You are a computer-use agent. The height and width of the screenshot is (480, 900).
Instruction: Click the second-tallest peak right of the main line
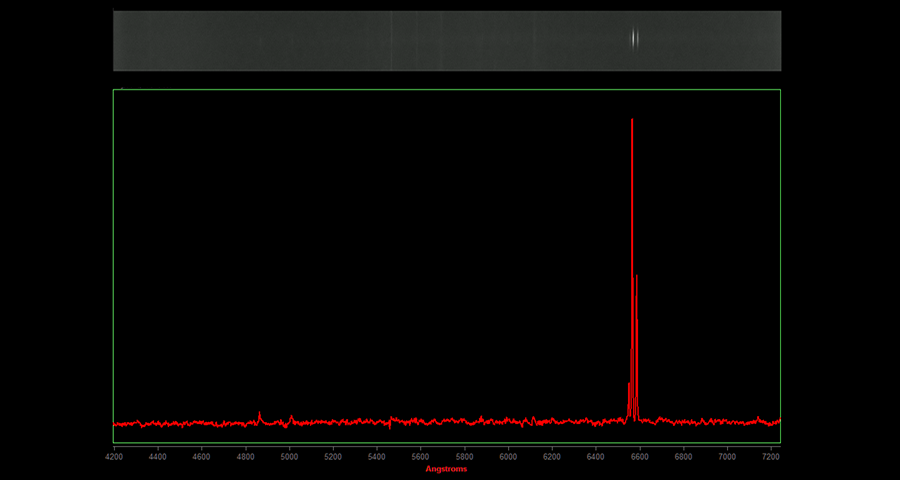(637, 276)
